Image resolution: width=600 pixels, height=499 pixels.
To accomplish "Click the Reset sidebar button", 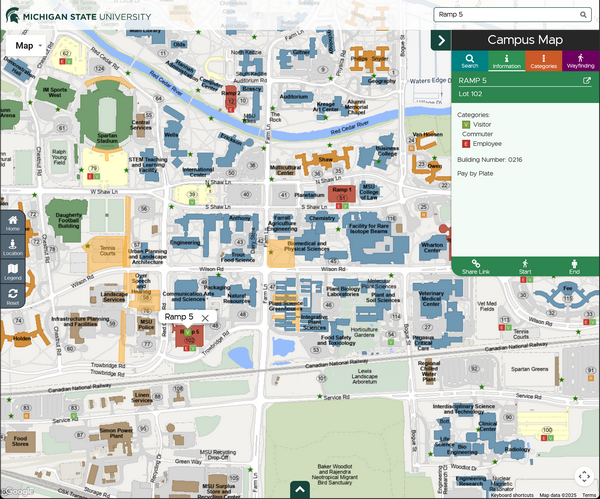I will coord(13,296).
